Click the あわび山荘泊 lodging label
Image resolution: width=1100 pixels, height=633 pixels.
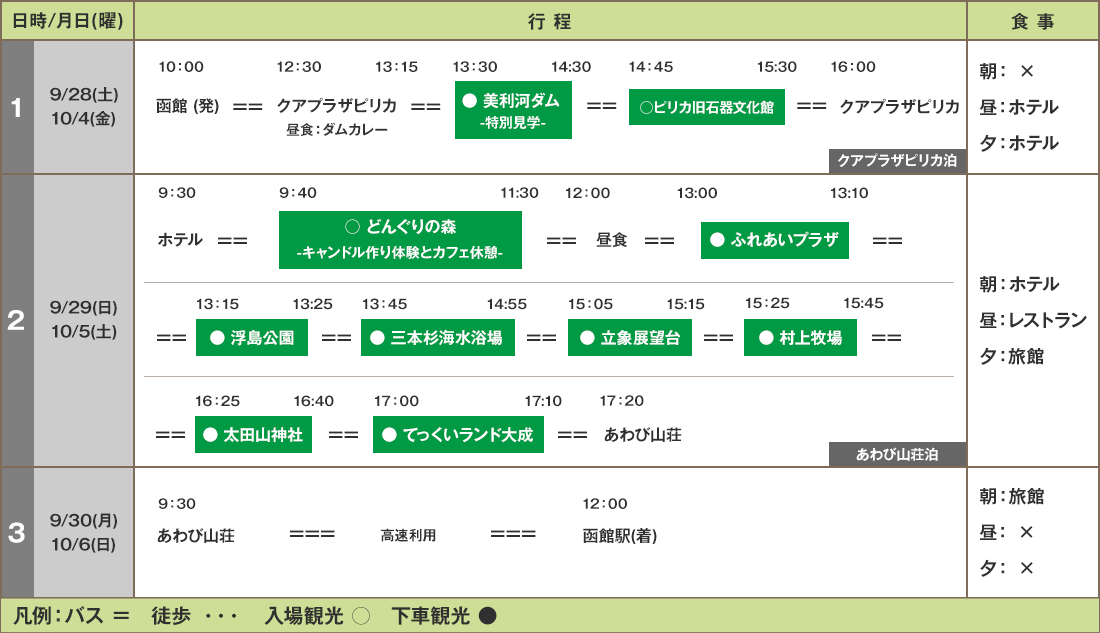[x=897, y=454]
